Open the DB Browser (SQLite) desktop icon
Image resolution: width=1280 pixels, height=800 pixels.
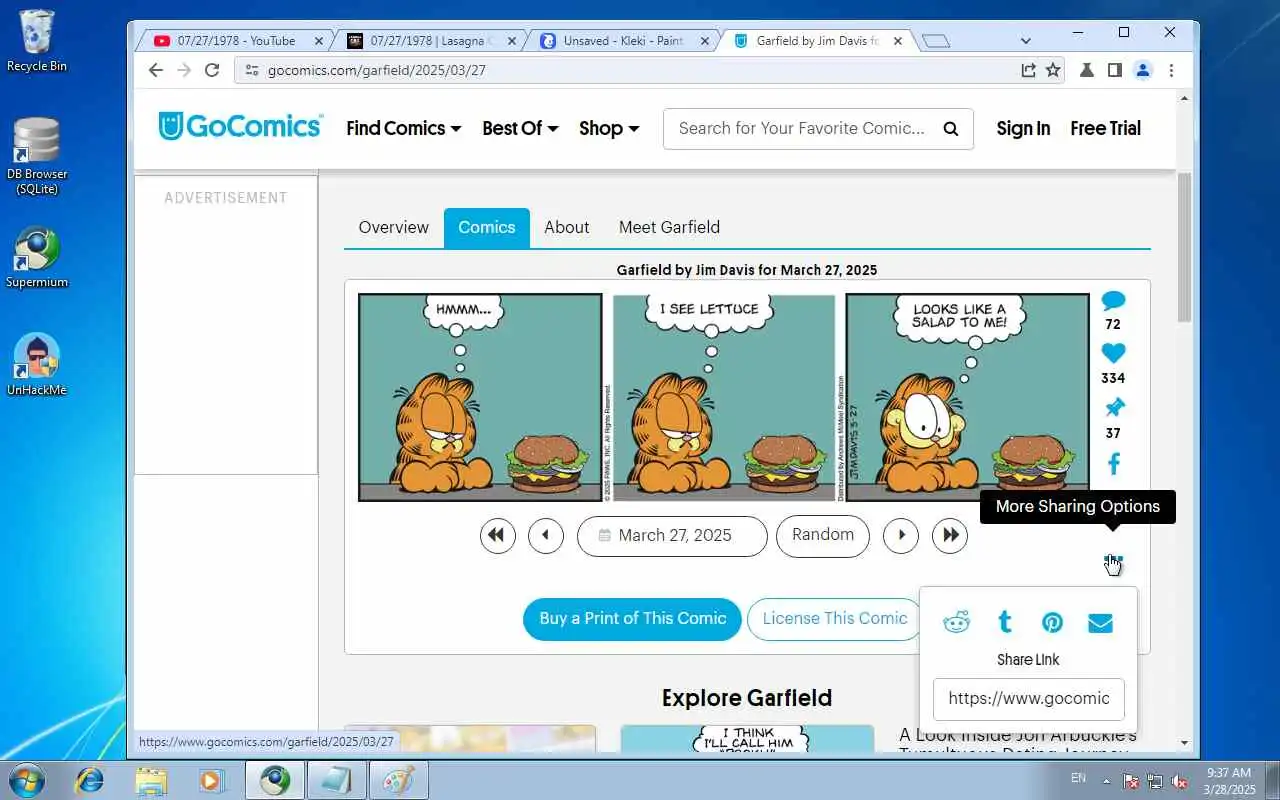point(37,156)
